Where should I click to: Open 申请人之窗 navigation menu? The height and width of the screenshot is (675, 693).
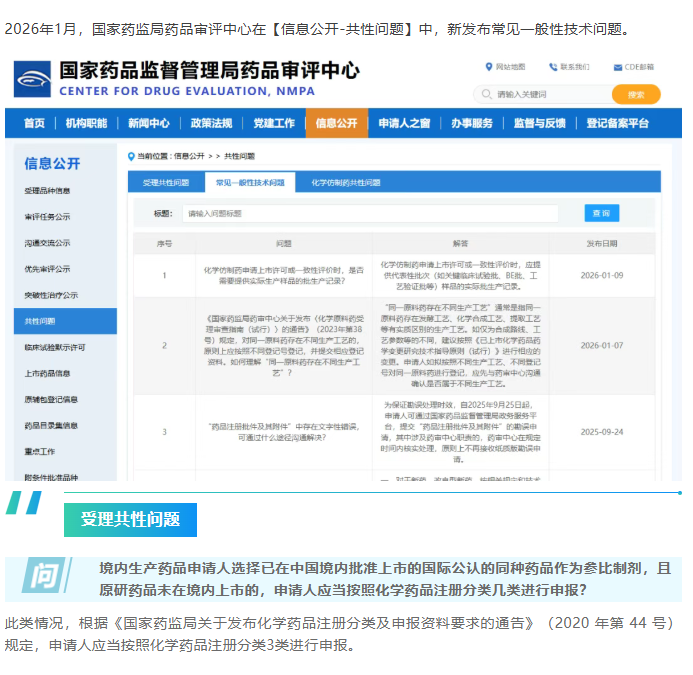tap(404, 123)
